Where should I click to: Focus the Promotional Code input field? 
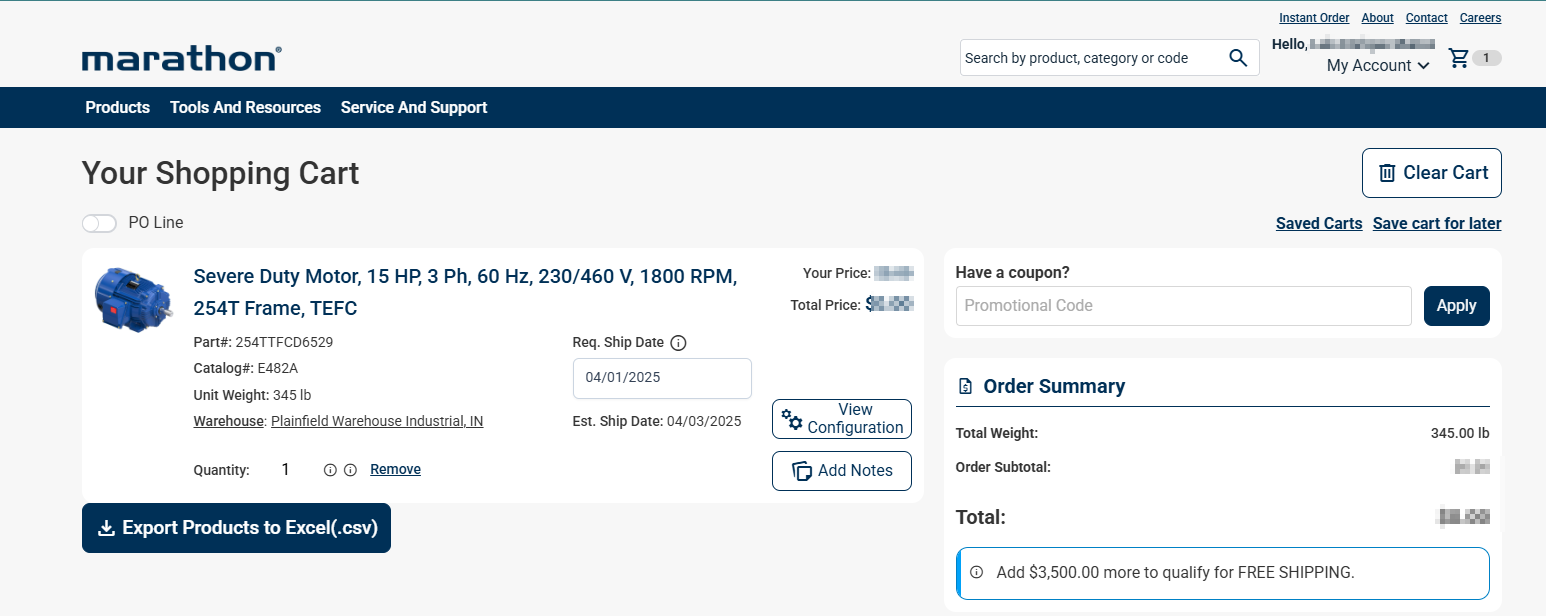[1183, 306]
